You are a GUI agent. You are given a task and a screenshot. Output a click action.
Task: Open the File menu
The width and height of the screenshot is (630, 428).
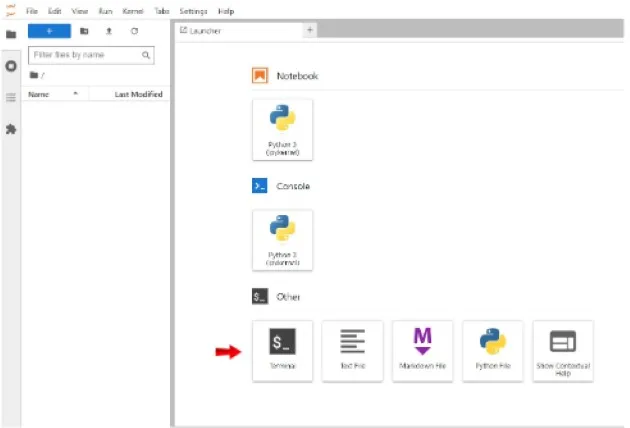[32, 11]
